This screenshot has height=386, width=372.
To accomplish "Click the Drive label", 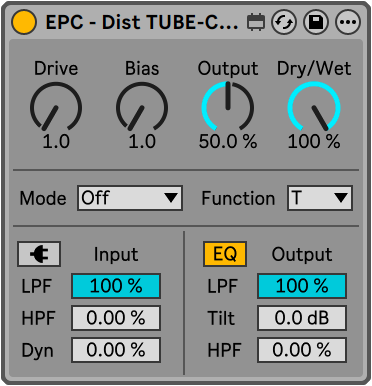I will [x=56, y=68].
